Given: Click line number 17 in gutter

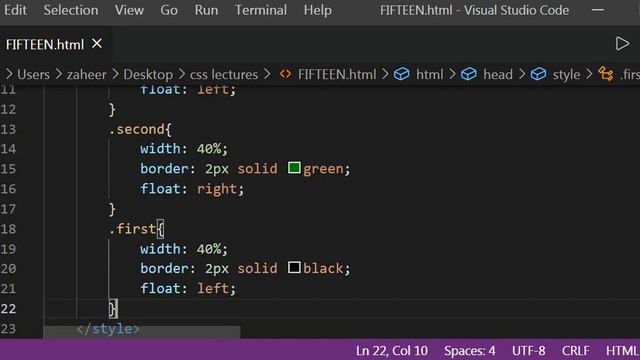Looking at the screenshot, I should 8,209.
